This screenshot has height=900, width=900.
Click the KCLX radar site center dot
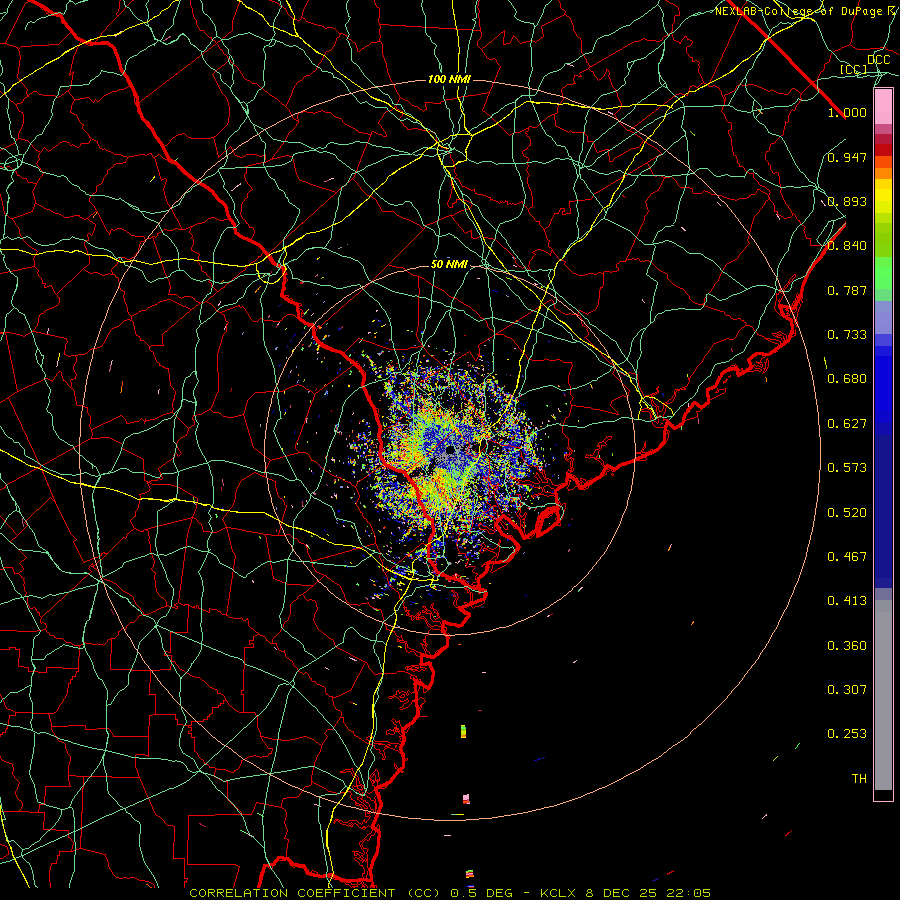(450, 449)
